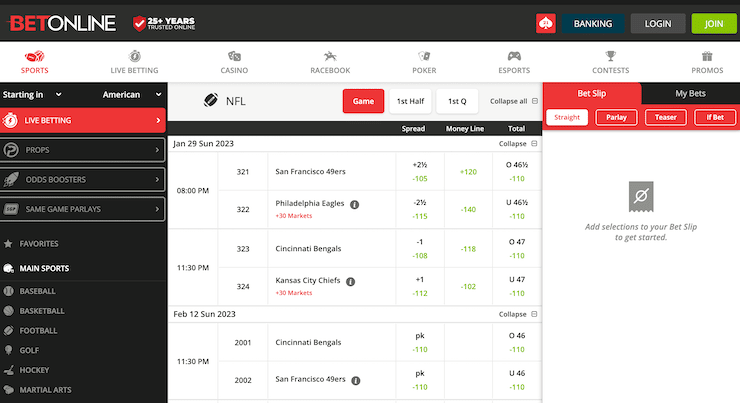Collapse all NFL game sections
This screenshot has width=740, height=403.
[x=513, y=101]
